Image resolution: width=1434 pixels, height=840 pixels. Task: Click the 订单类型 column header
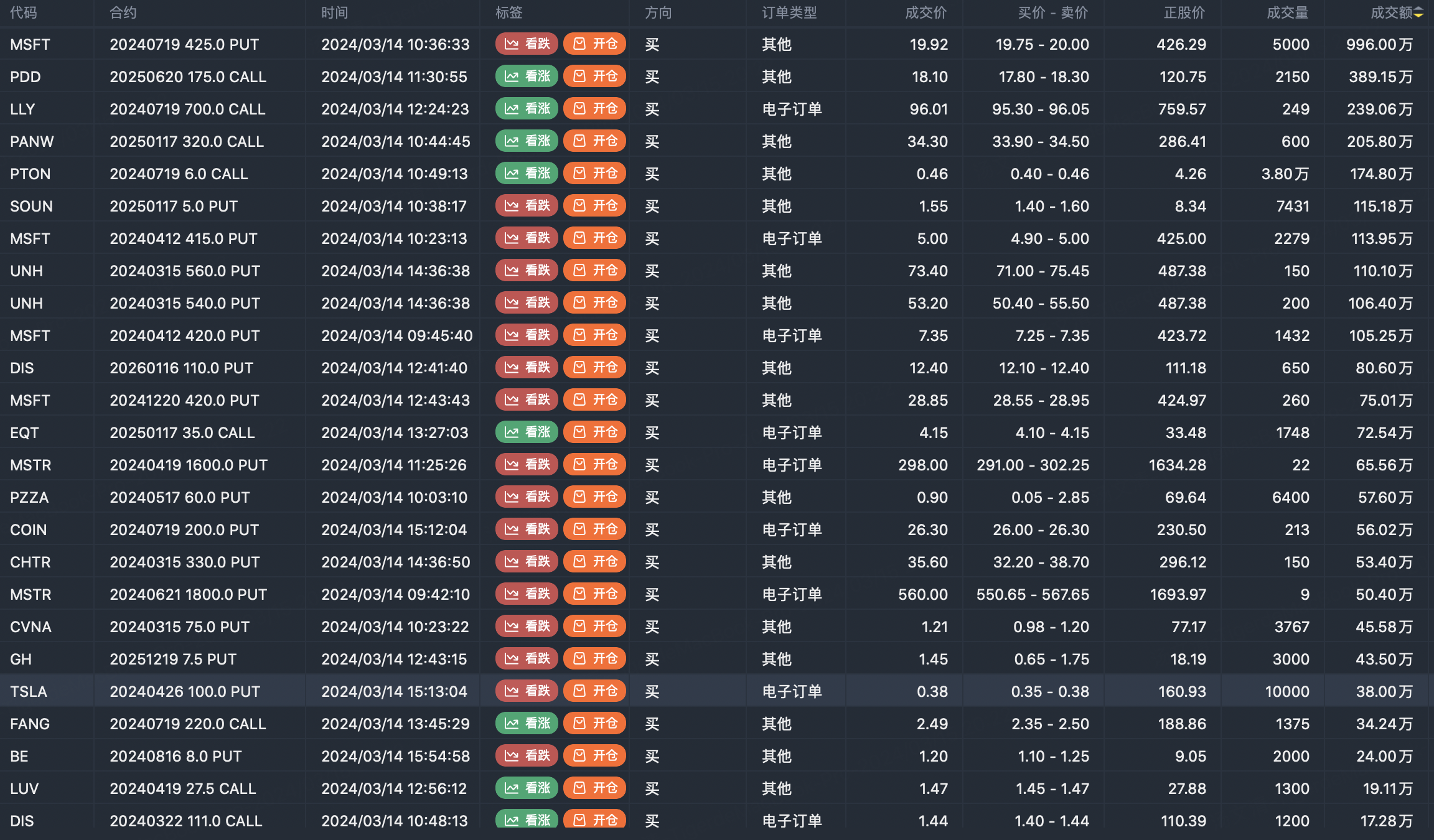click(789, 12)
